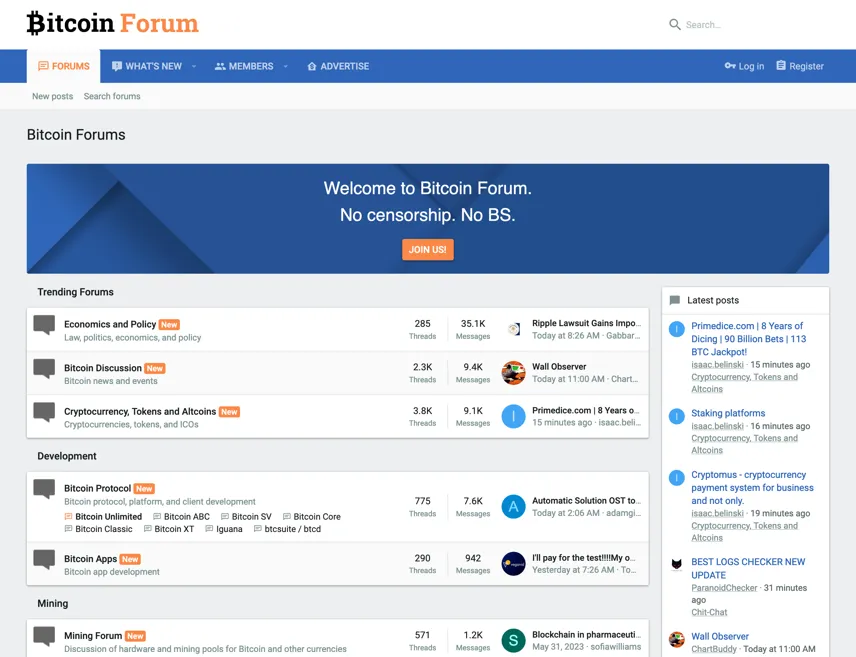Select New posts in the sub-navigation

tap(52, 96)
